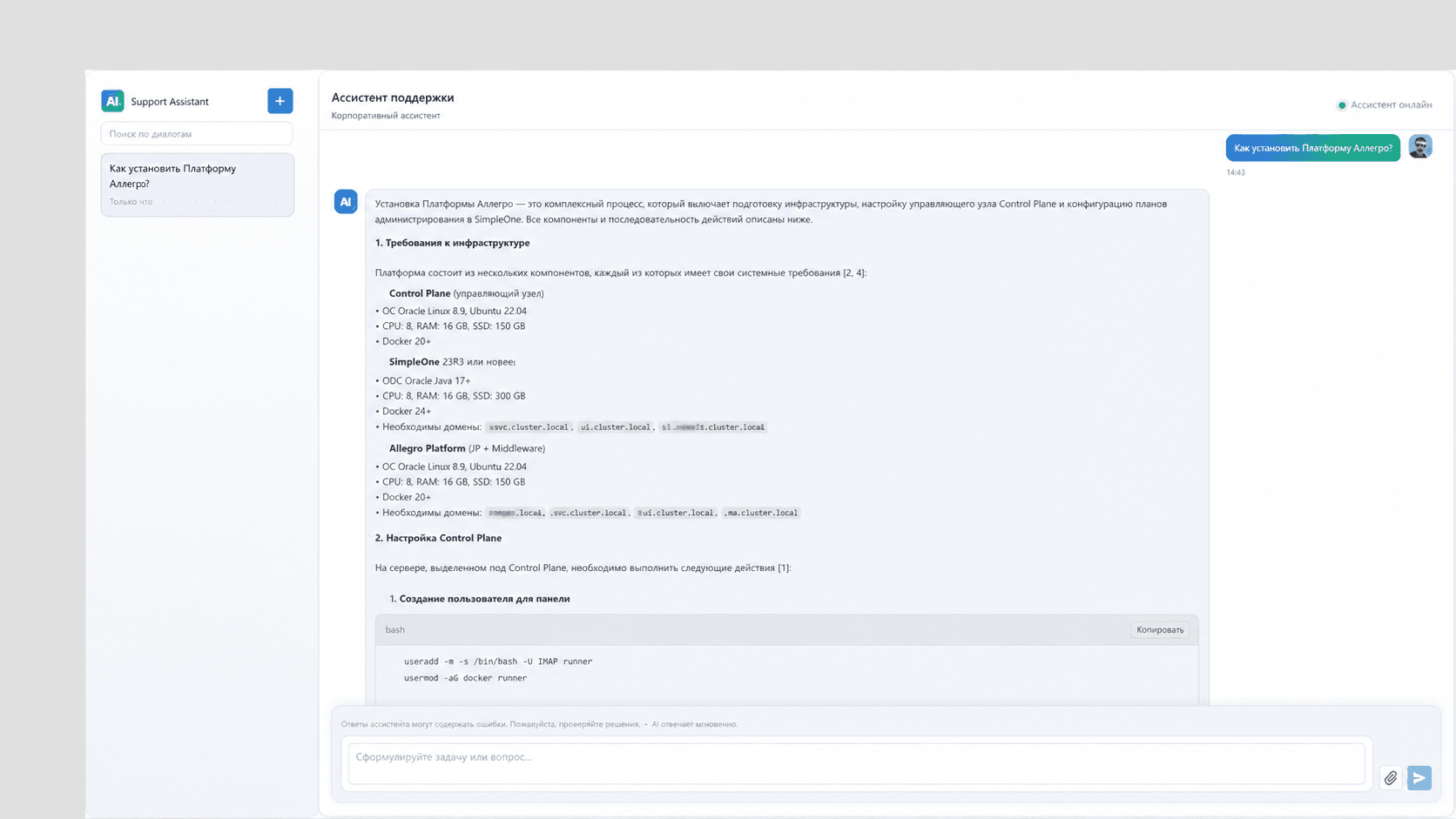Click the '.ma.cluster.local' domain code
This screenshot has height=819, width=1456.
coord(761,513)
